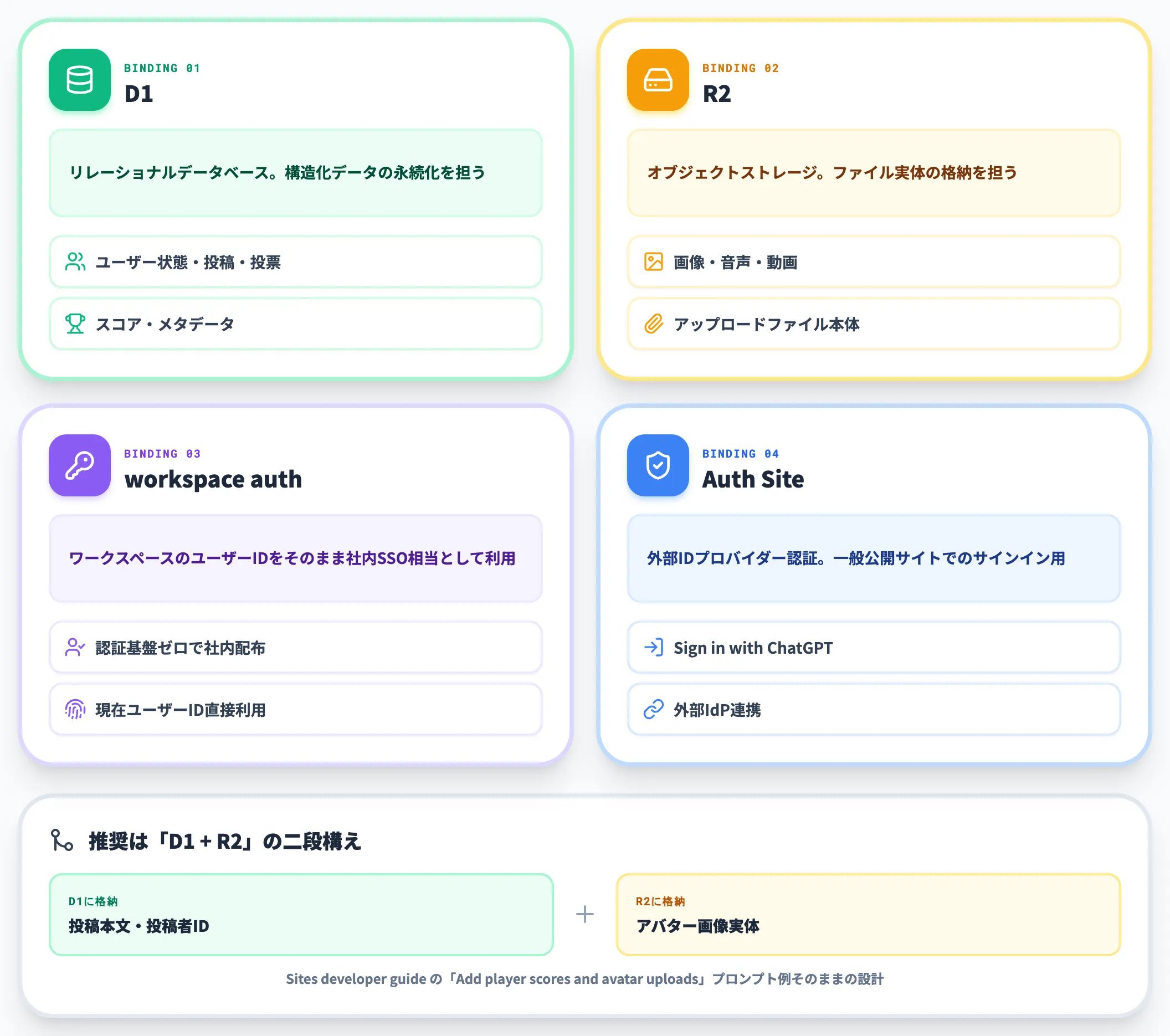Click the BINDING 02 label

(741, 68)
